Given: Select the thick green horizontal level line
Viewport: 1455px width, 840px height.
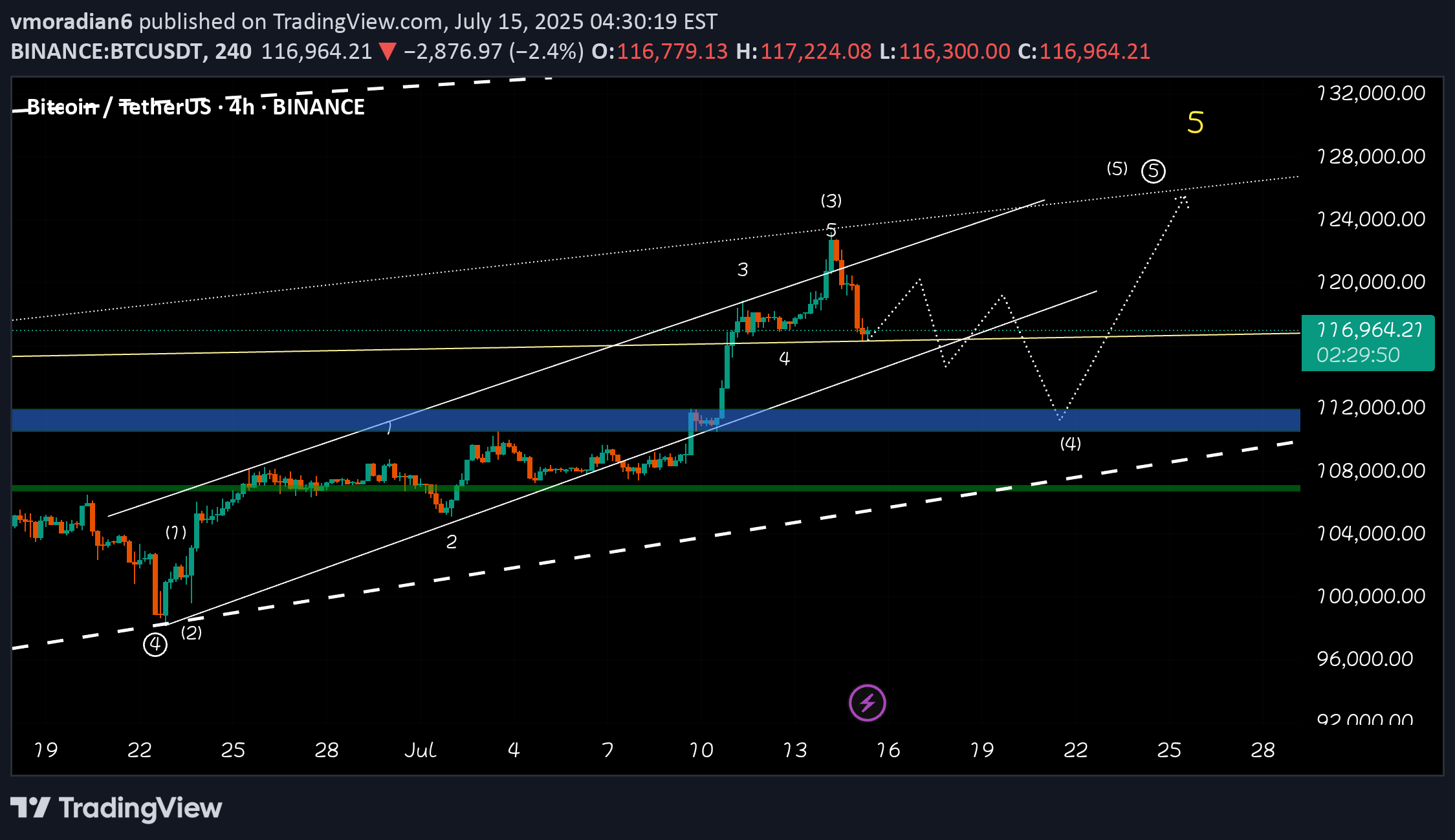Looking at the screenshot, I should [x=656, y=488].
